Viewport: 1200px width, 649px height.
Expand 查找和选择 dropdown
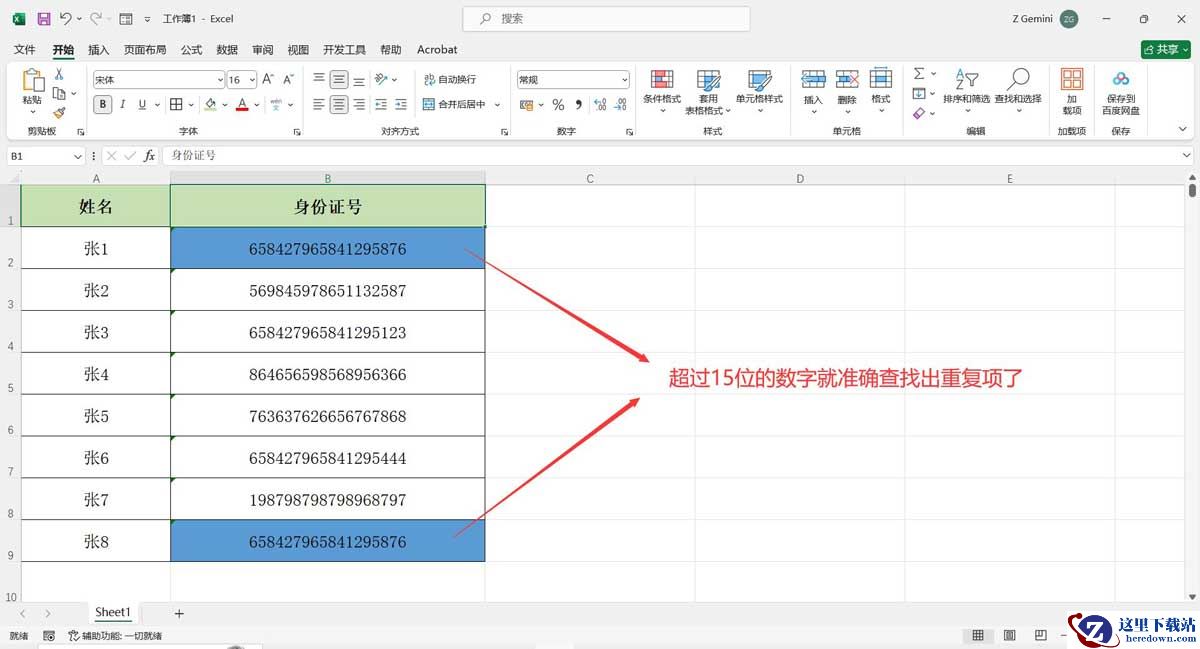pyautogui.click(x=1018, y=111)
